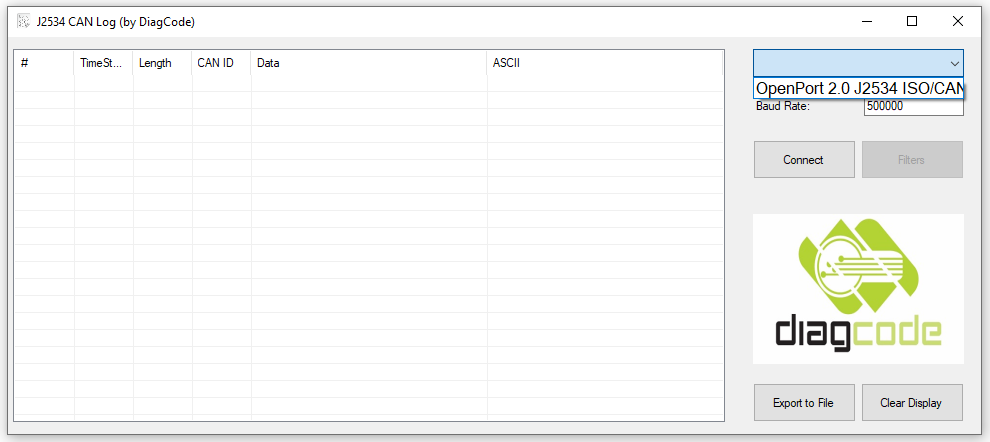The height and width of the screenshot is (442, 990).
Task: Sort by the CAN ID column header
Action: point(220,63)
